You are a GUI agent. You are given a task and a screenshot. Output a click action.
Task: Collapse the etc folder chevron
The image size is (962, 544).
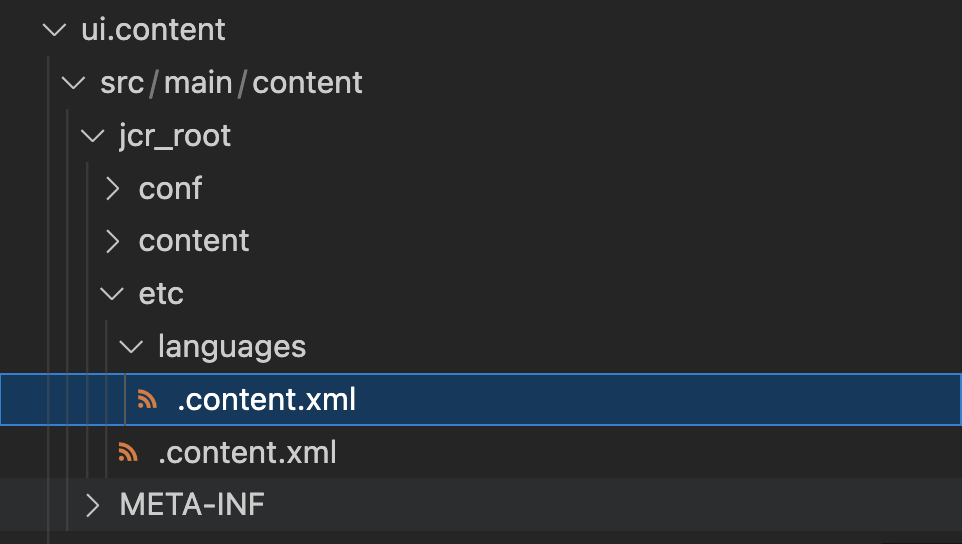click(x=112, y=294)
